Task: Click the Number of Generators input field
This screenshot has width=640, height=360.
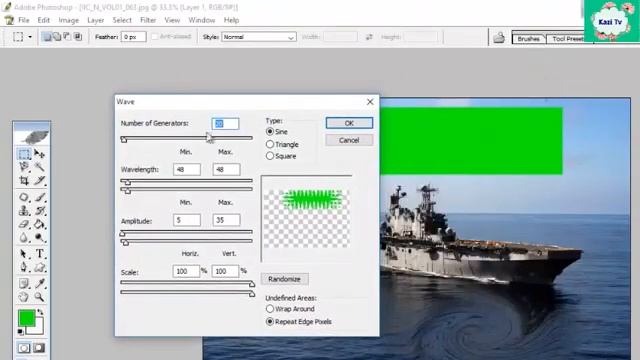Action: tap(225, 124)
